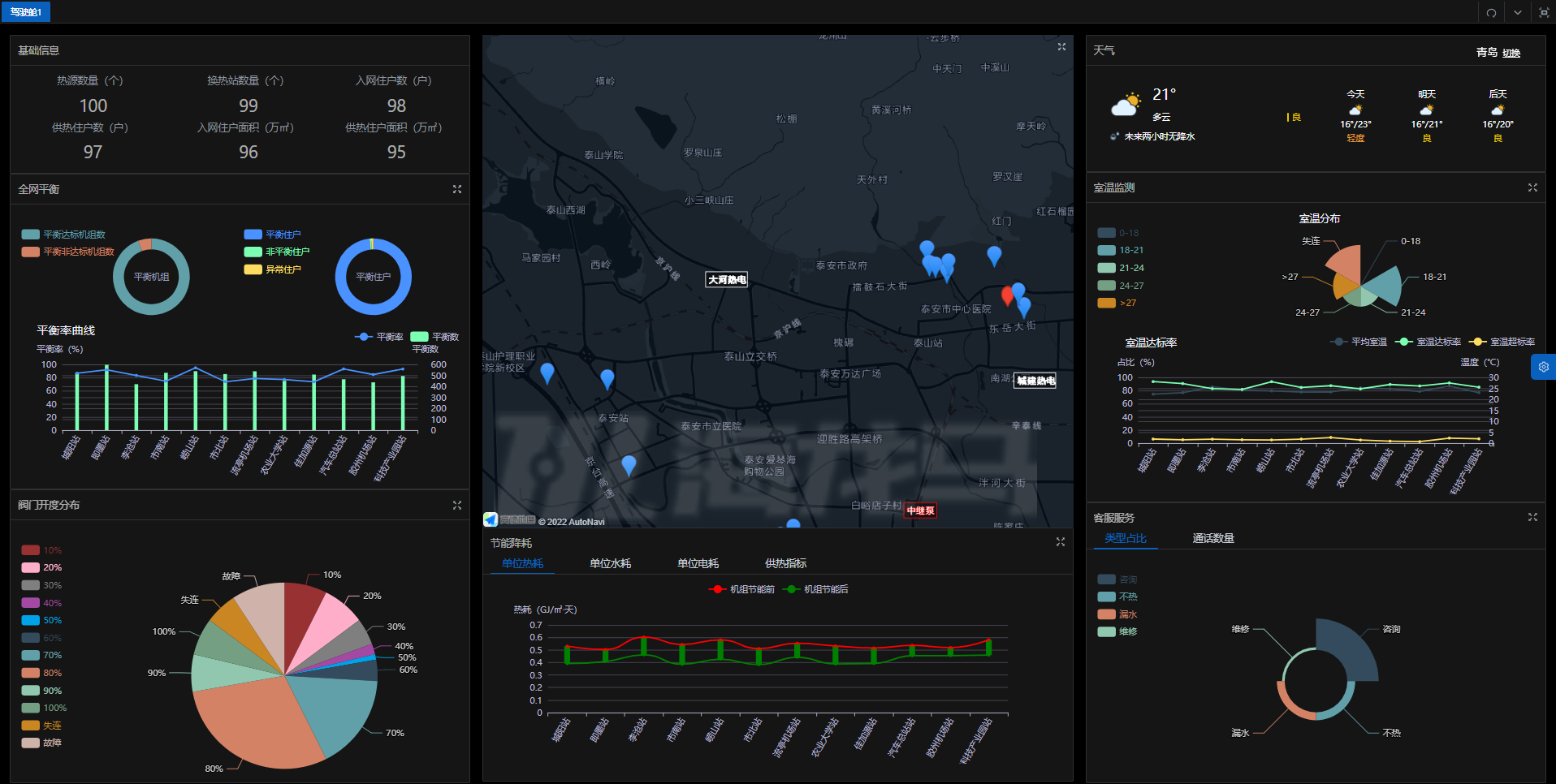The height and width of the screenshot is (784, 1556).
Task: Maximize the map panel
Action: tap(1061, 47)
